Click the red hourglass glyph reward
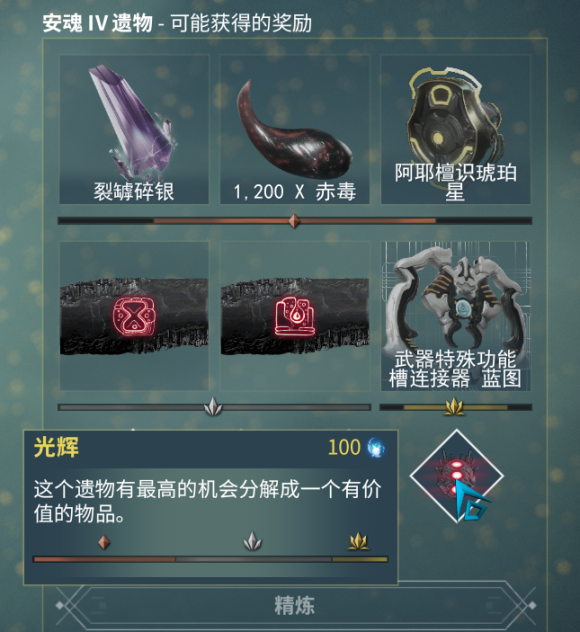Image resolution: width=580 pixels, height=632 pixels. click(x=134, y=316)
